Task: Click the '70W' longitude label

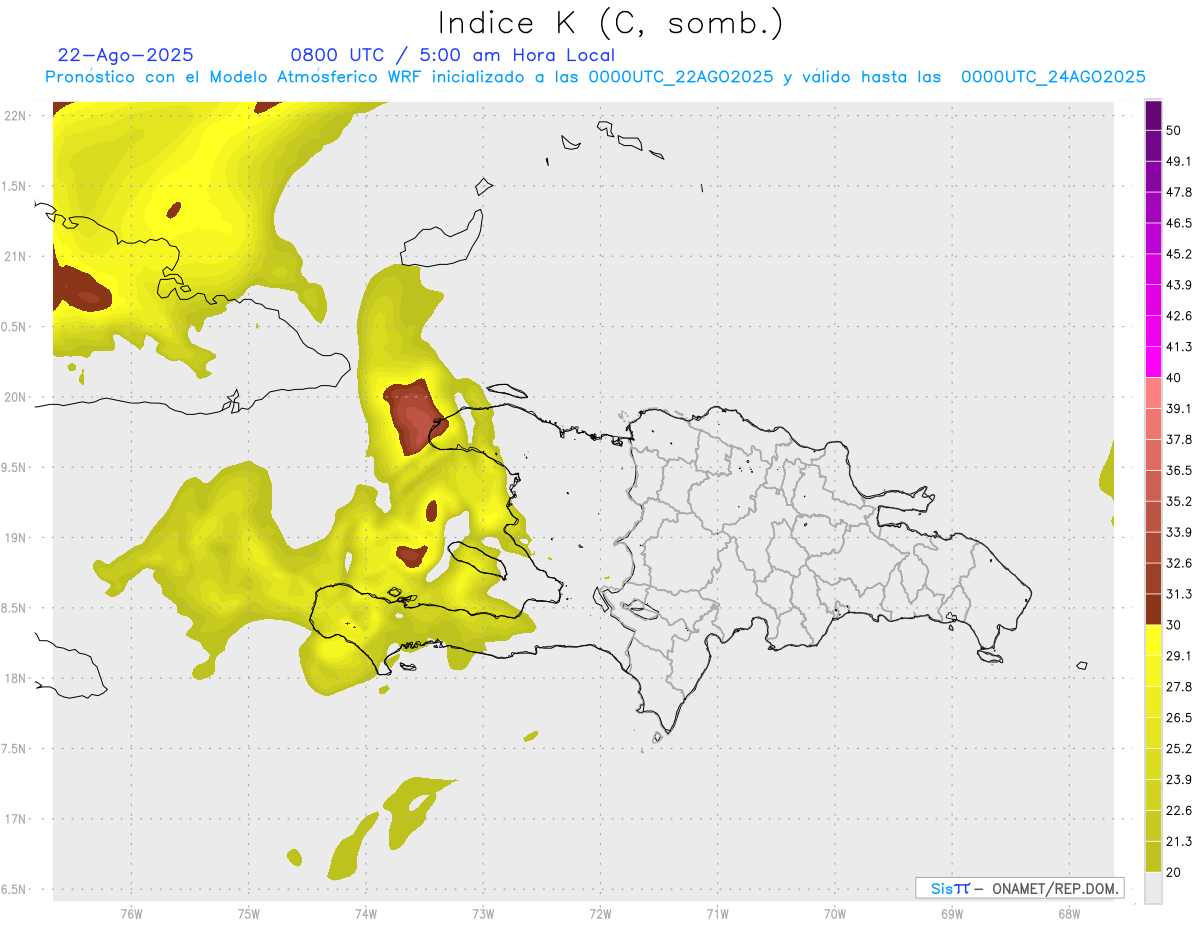Action: coord(835,914)
